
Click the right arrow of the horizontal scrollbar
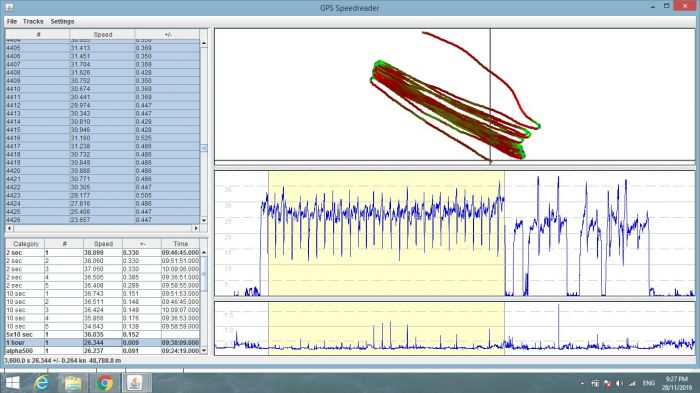(196, 228)
